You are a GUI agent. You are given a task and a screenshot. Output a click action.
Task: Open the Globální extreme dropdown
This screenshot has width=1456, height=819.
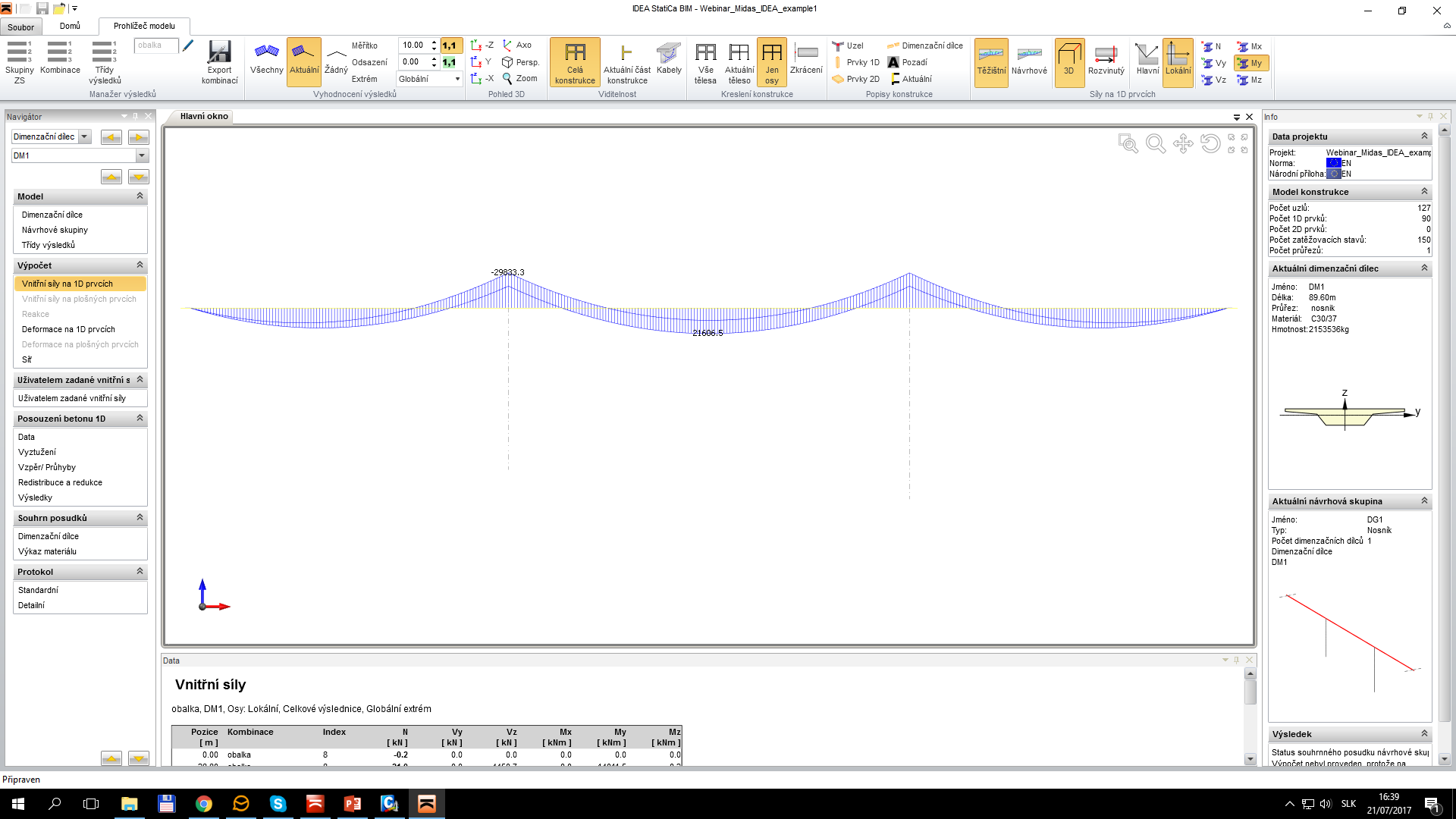(x=457, y=79)
